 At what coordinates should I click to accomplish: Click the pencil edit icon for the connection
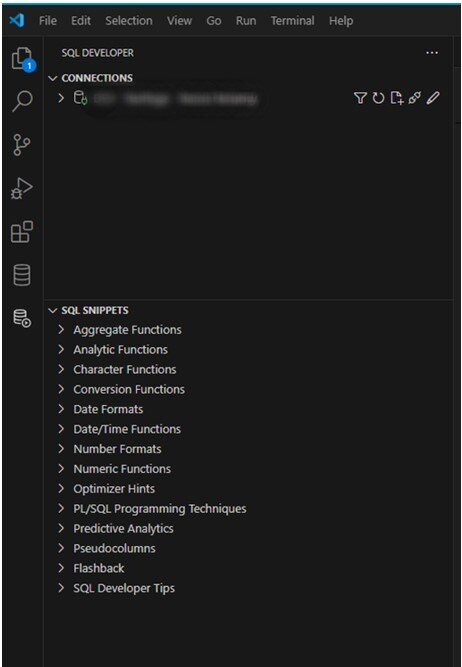coord(433,98)
